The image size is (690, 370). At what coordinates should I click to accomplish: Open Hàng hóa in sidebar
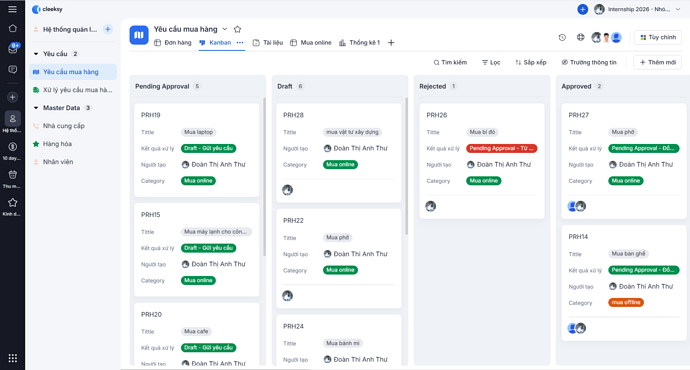[x=73, y=144]
